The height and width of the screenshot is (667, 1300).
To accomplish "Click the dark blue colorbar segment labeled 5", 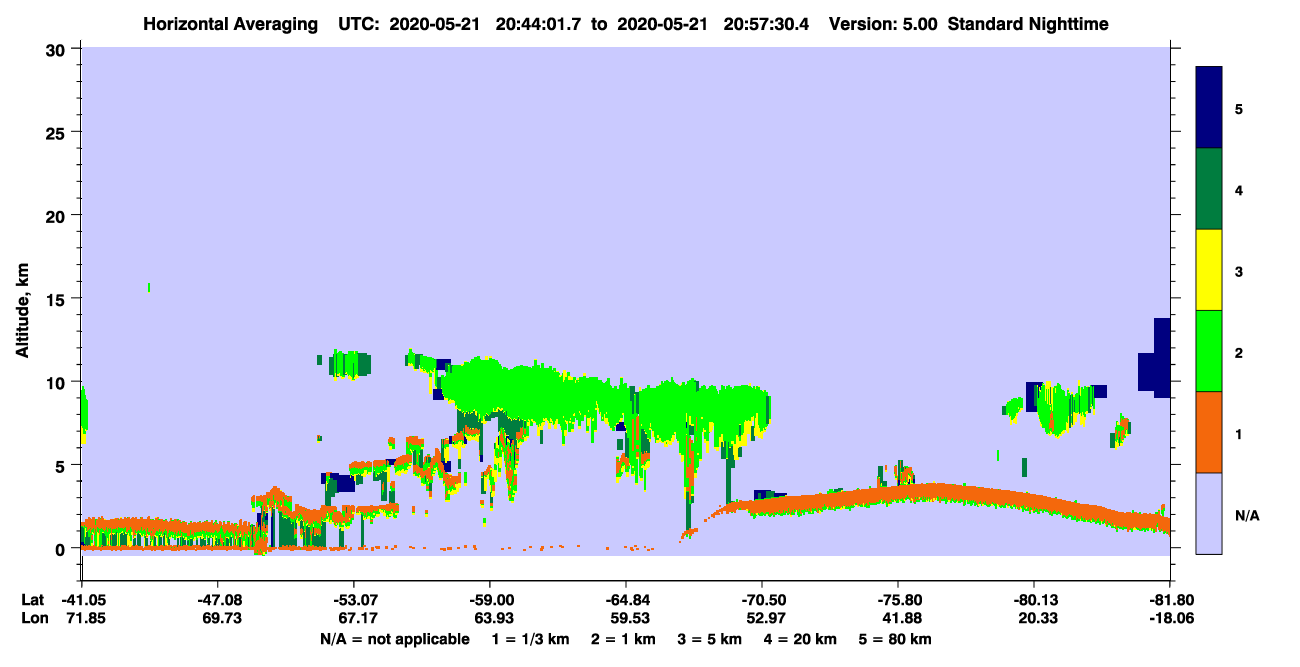I will point(1209,107).
